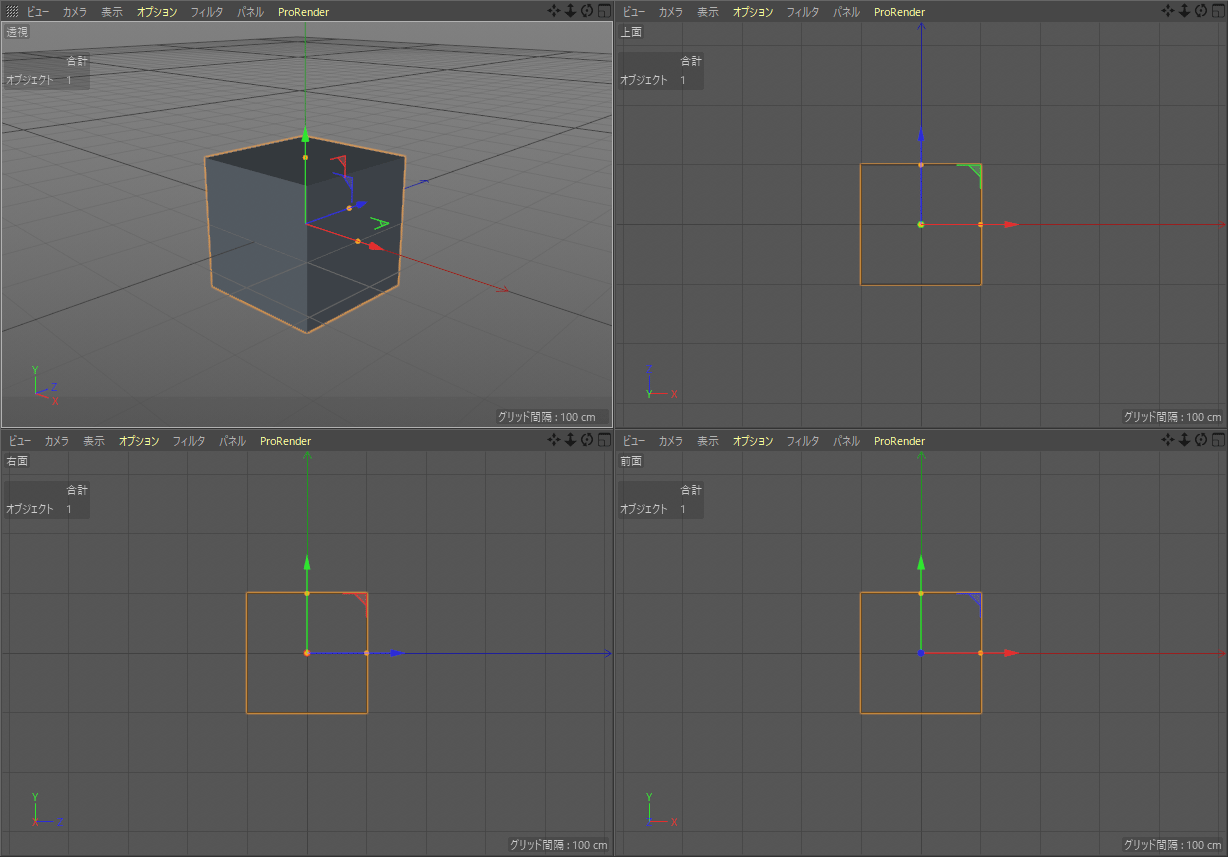Click グリッド間隔 : 100 cm in front viewport
1228x857 pixels.
click(x=1173, y=845)
